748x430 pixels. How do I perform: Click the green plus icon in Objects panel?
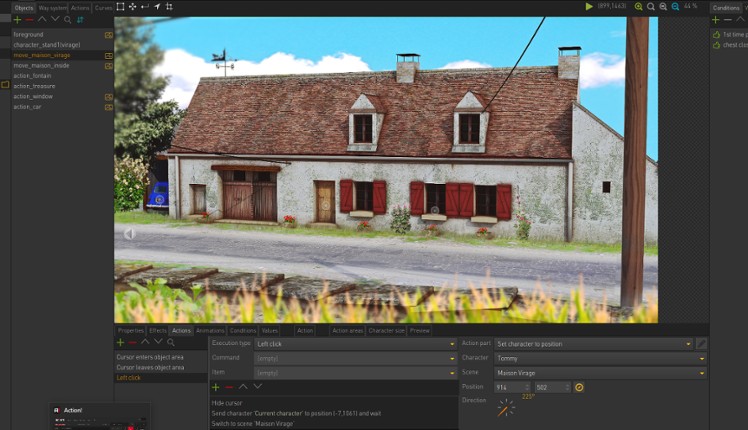pyautogui.click(x=17, y=19)
